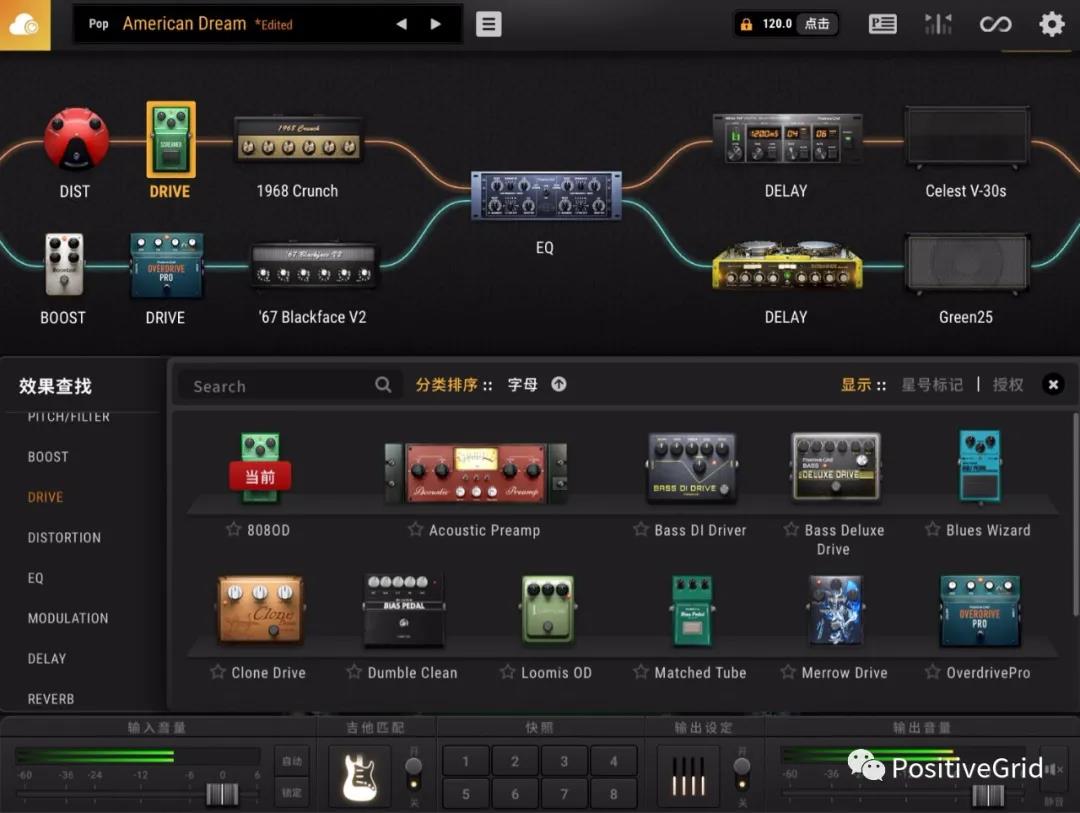Click the search magnifier icon

[x=383, y=385]
